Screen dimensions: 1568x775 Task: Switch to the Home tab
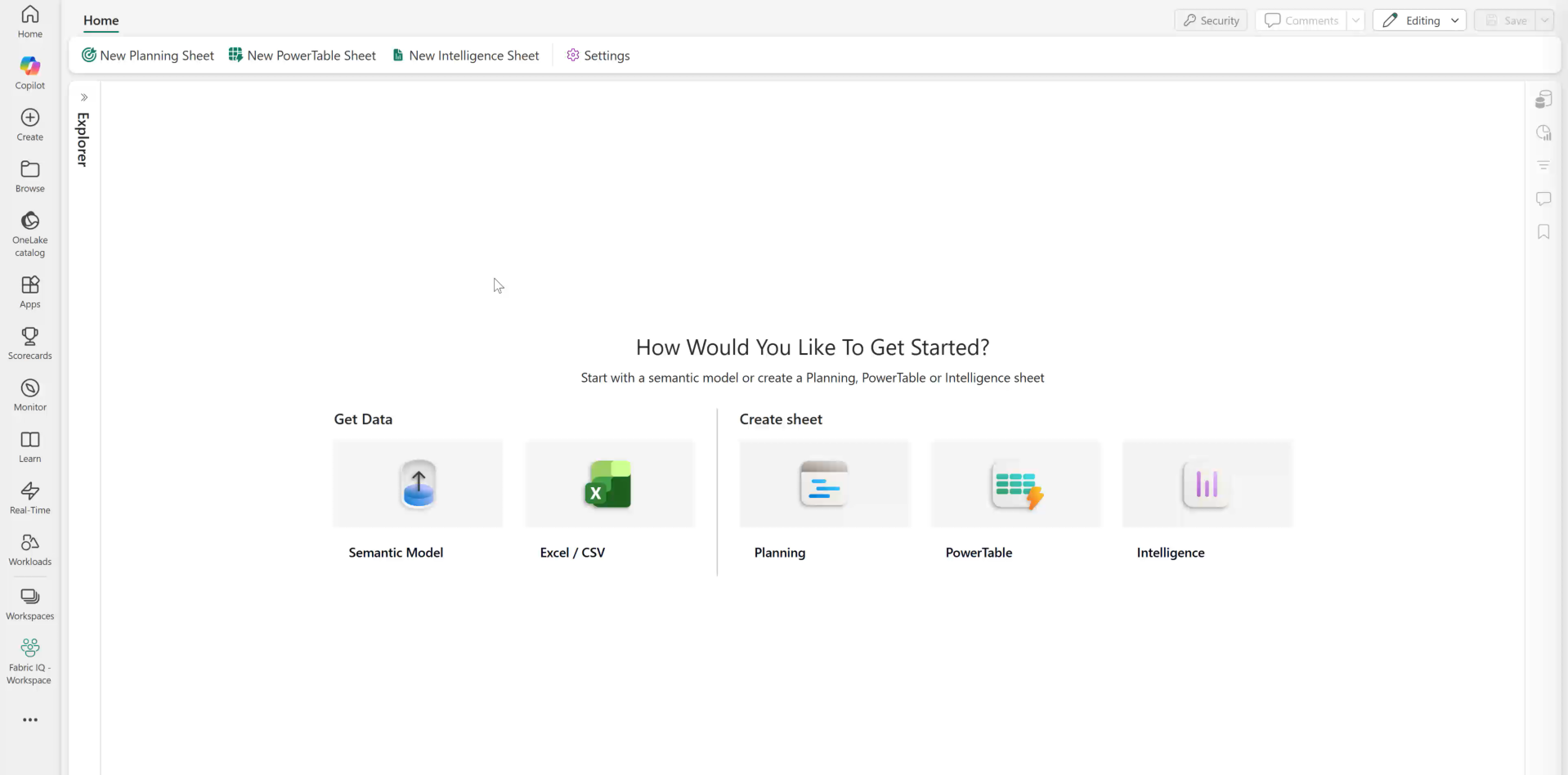pos(101,20)
